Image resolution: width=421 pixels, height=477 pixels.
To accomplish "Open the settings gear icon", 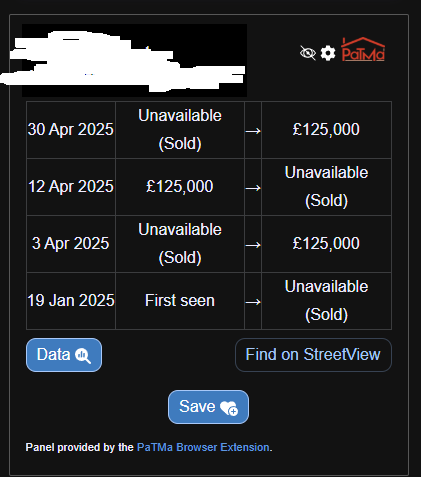I will pyautogui.click(x=328, y=53).
